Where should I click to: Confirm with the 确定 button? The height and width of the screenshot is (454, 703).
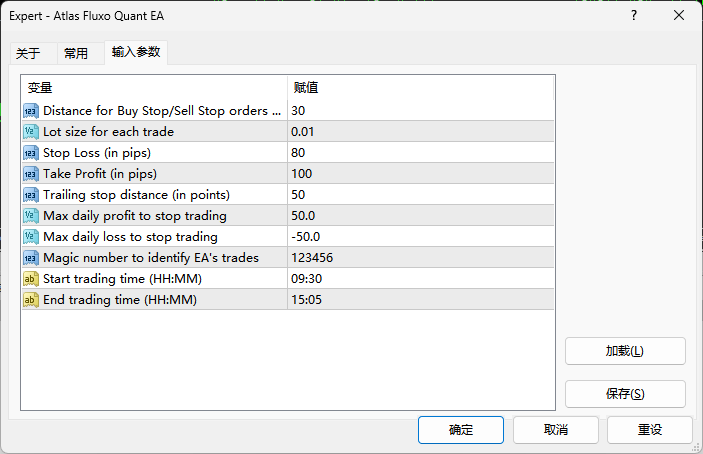click(461, 430)
